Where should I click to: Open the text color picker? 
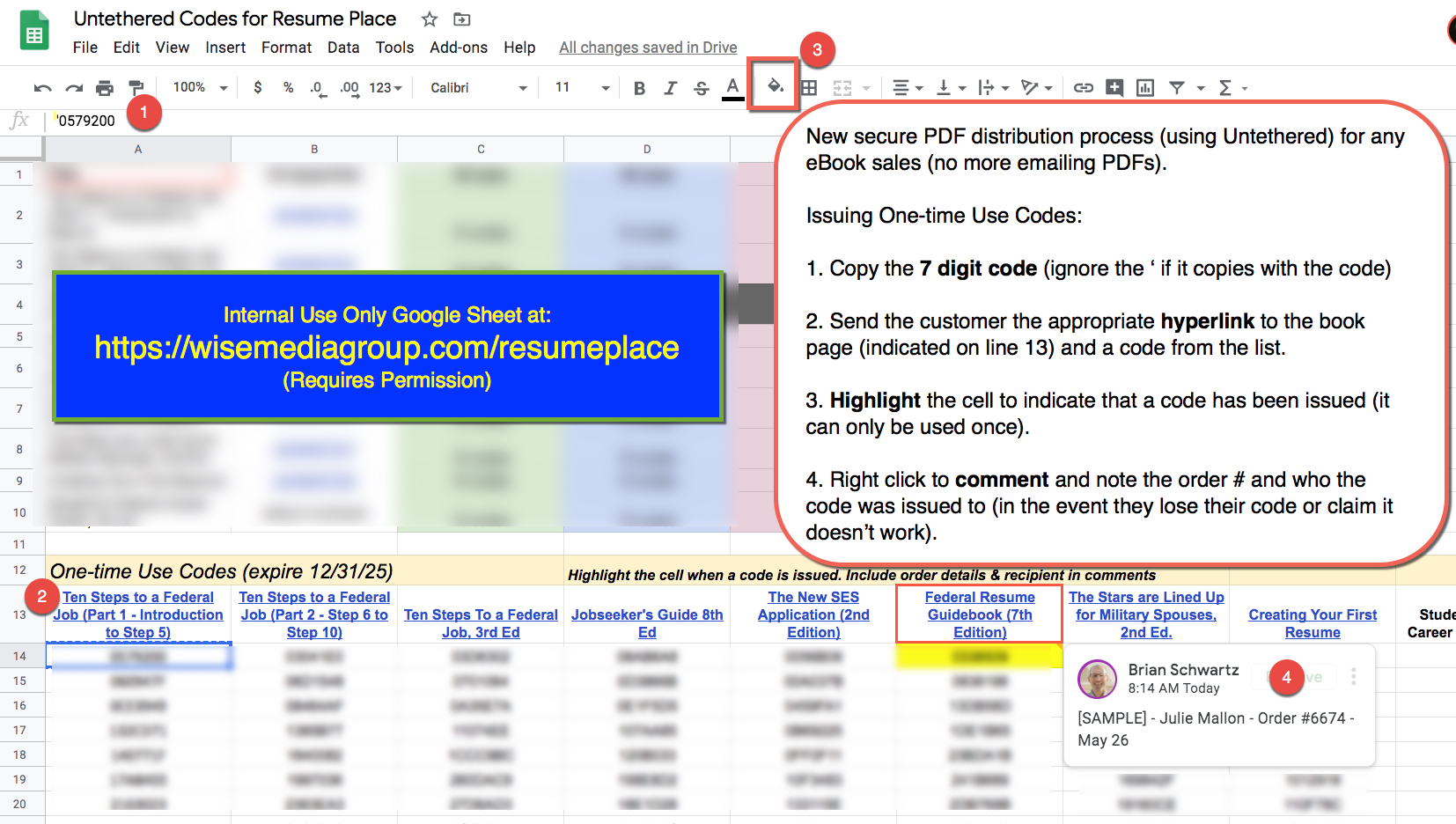(x=732, y=88)
